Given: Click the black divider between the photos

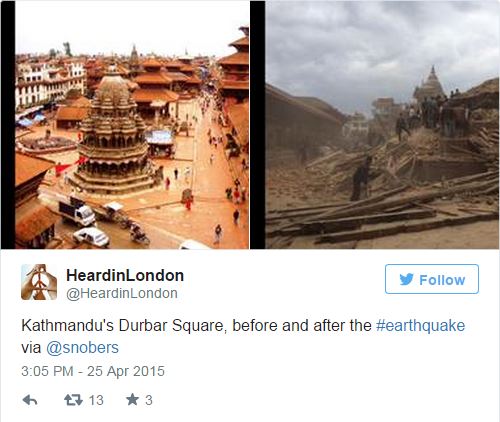Looking at the screenshot, I should coord(257,125).
